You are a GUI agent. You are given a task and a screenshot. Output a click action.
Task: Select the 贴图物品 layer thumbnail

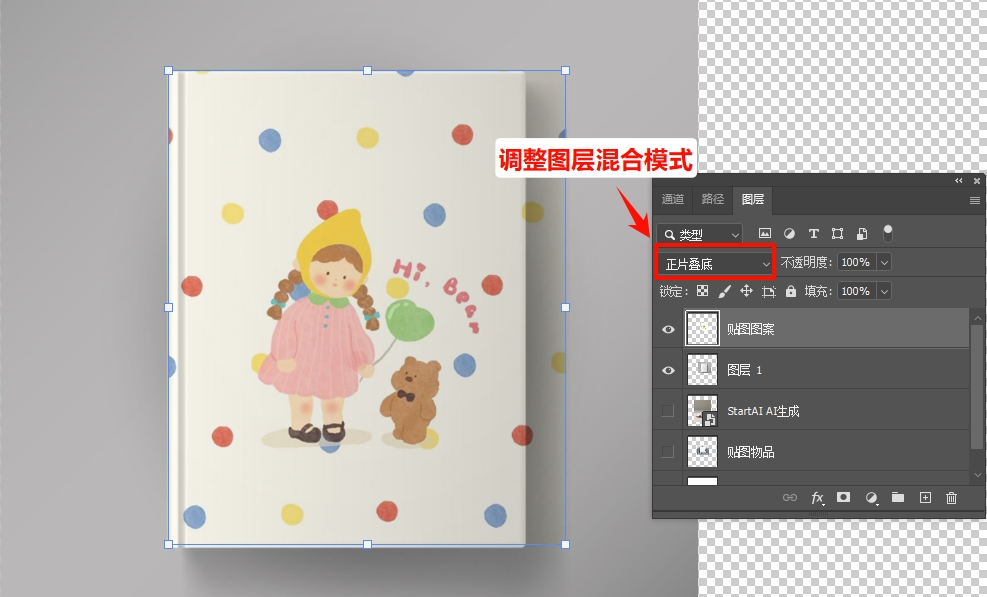pyautogui.click(x=703, y=451)
